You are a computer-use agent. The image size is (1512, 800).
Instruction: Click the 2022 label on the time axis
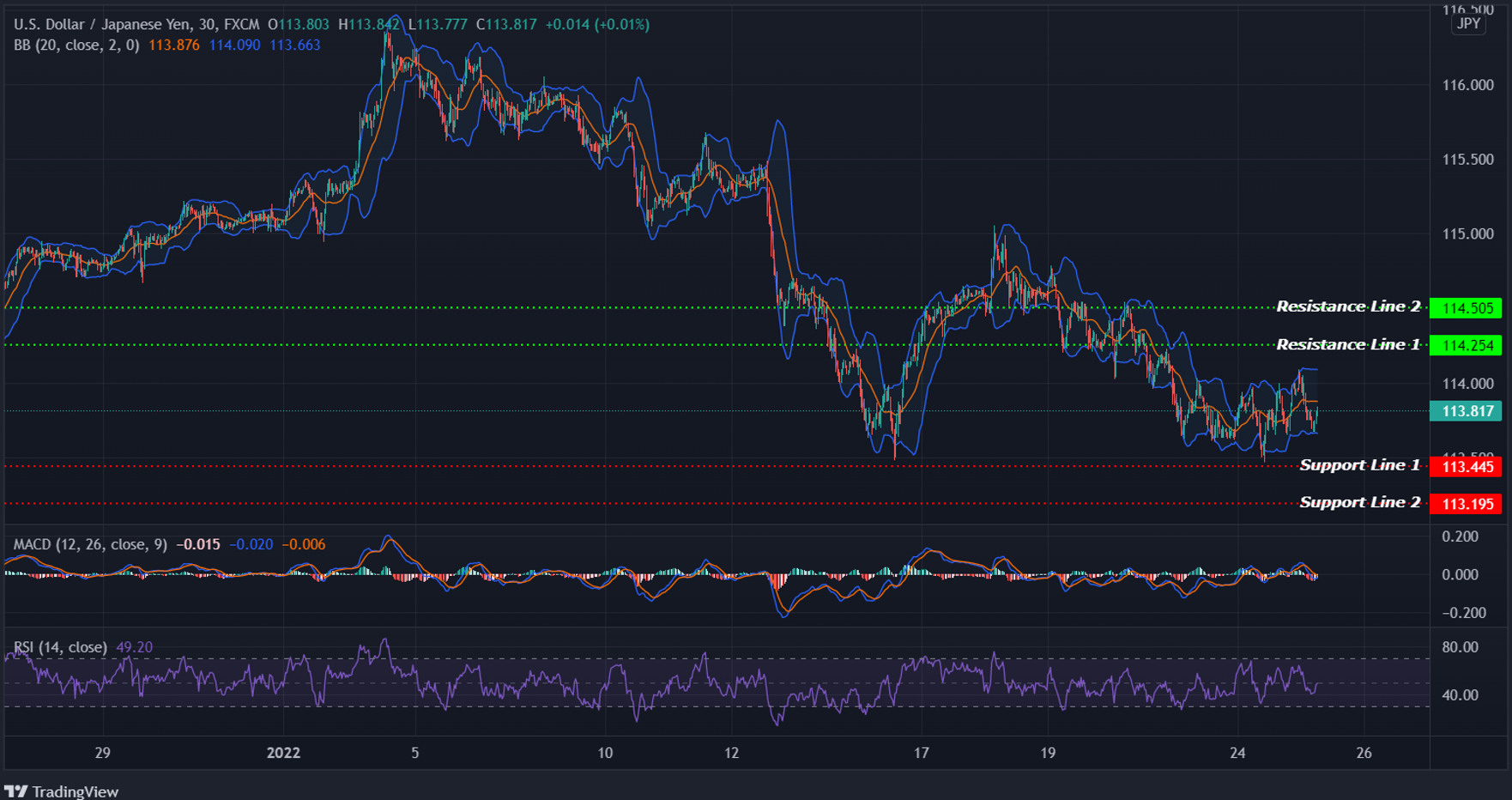click(283, 754)
